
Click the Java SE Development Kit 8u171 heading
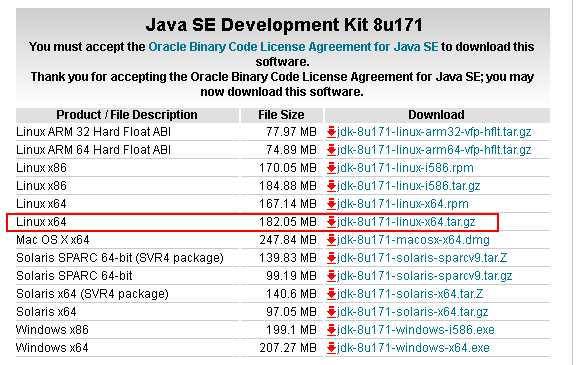[284, 25]
